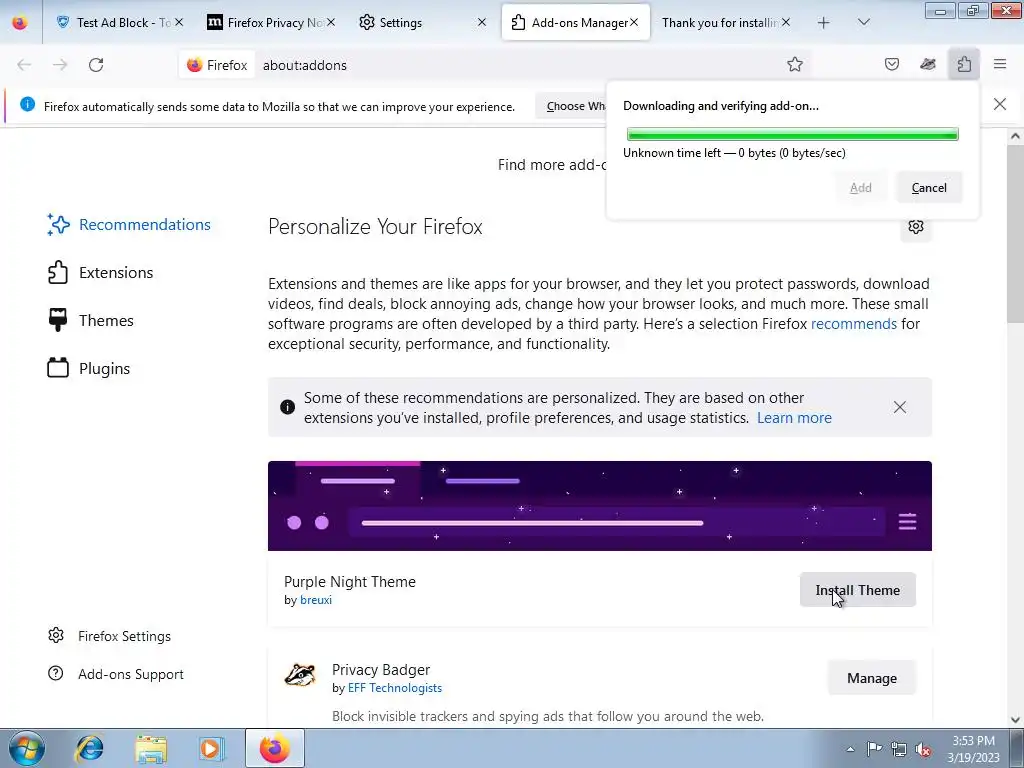The image size is (1024, 768).
Task: Open the muted volume tray icon
Action: (923, 749)
